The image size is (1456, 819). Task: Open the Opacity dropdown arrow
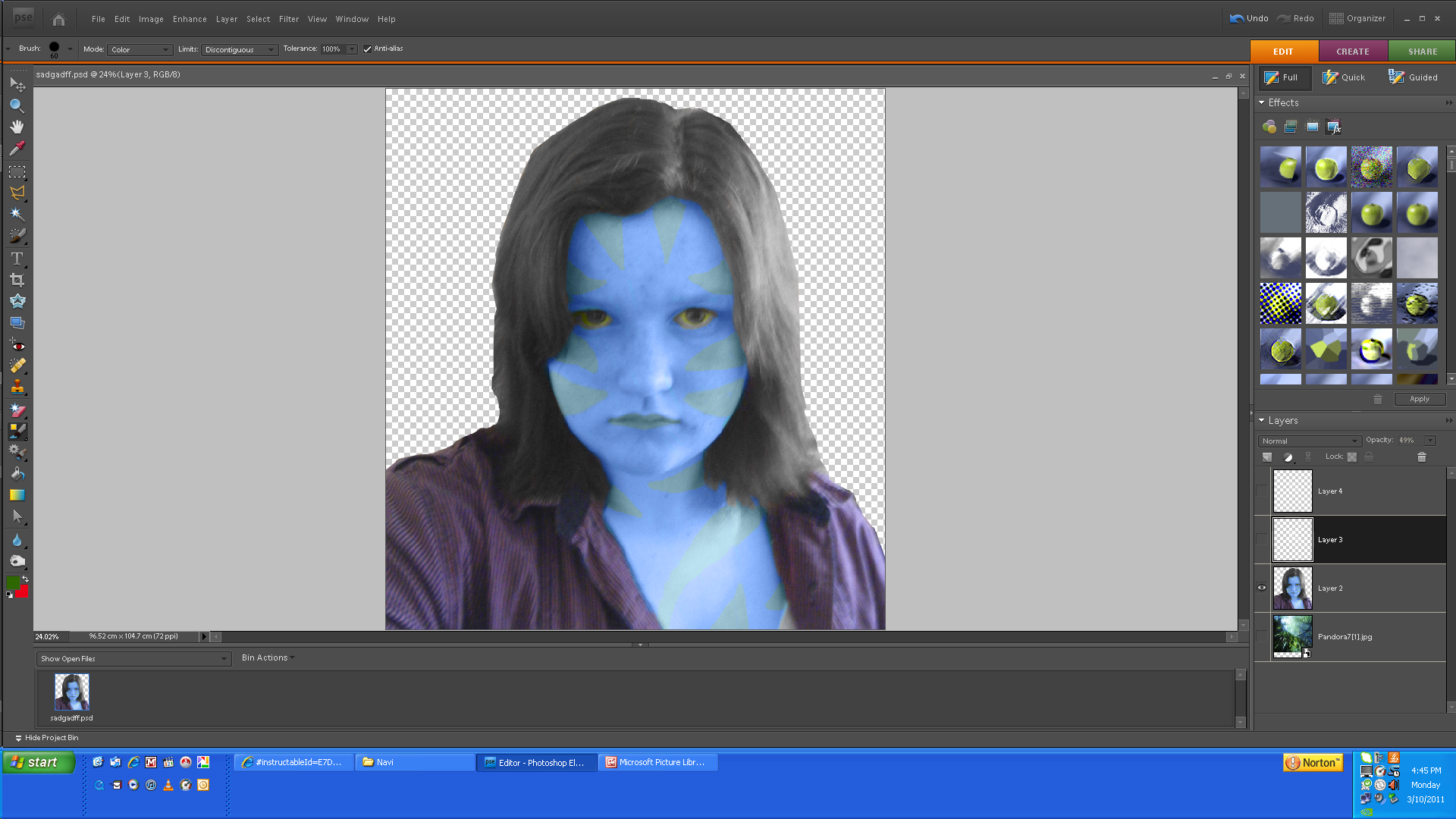click(1430, 441)
